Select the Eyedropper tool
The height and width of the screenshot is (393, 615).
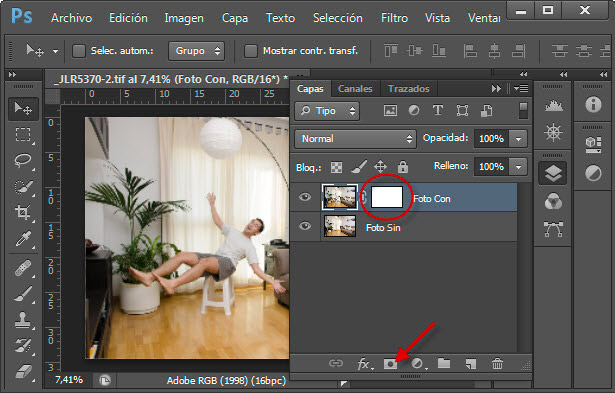pyautogui.click(x=23, y=238)
